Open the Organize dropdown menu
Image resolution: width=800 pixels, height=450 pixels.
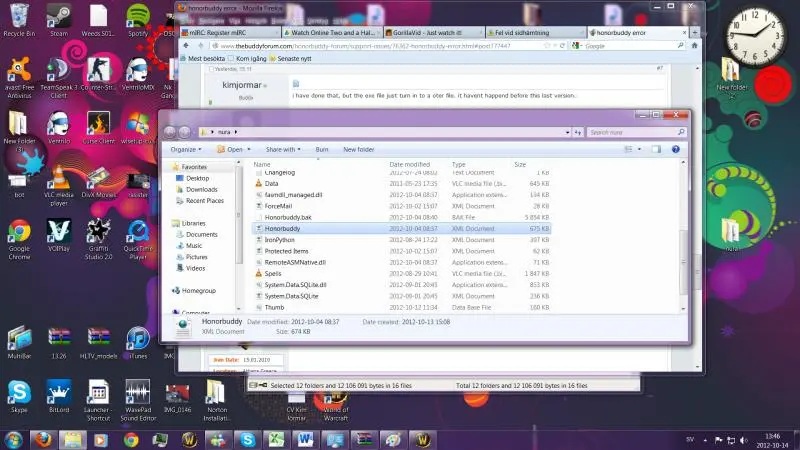186,149
